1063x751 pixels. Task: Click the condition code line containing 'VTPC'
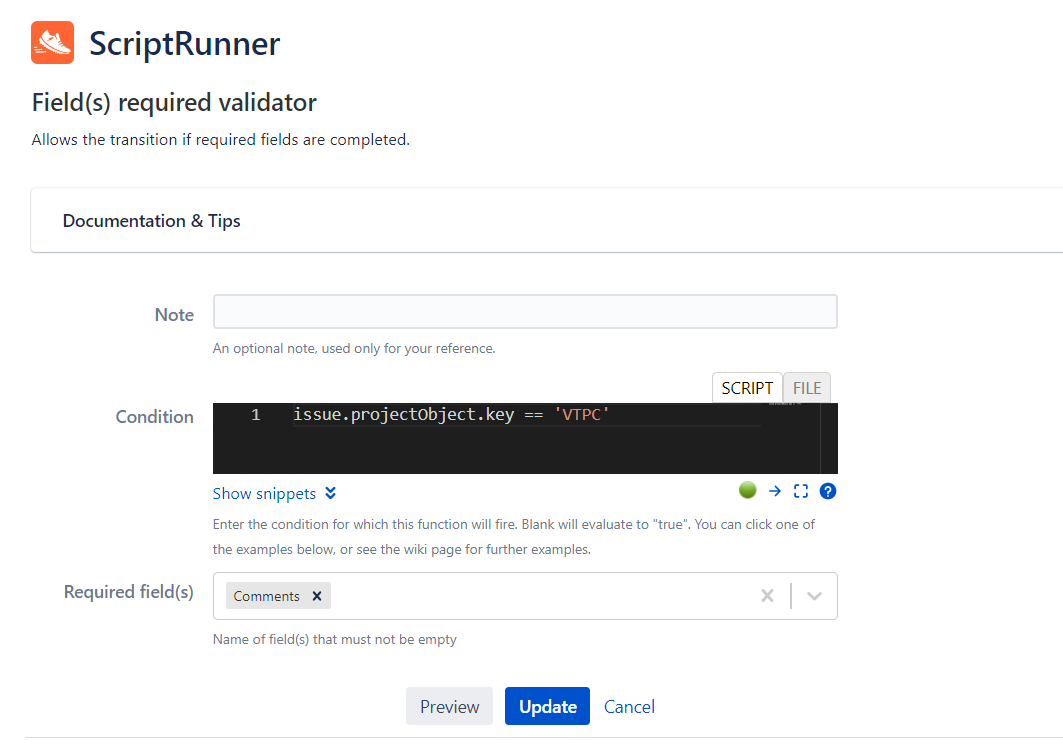coord(450,414)
